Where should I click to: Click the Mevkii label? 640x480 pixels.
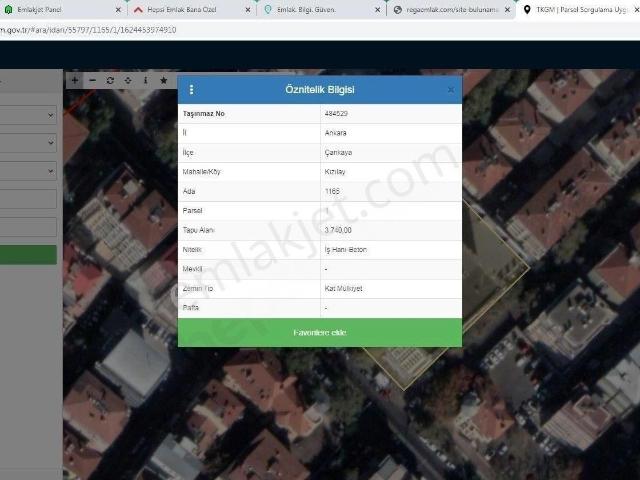tap(192, 269)
